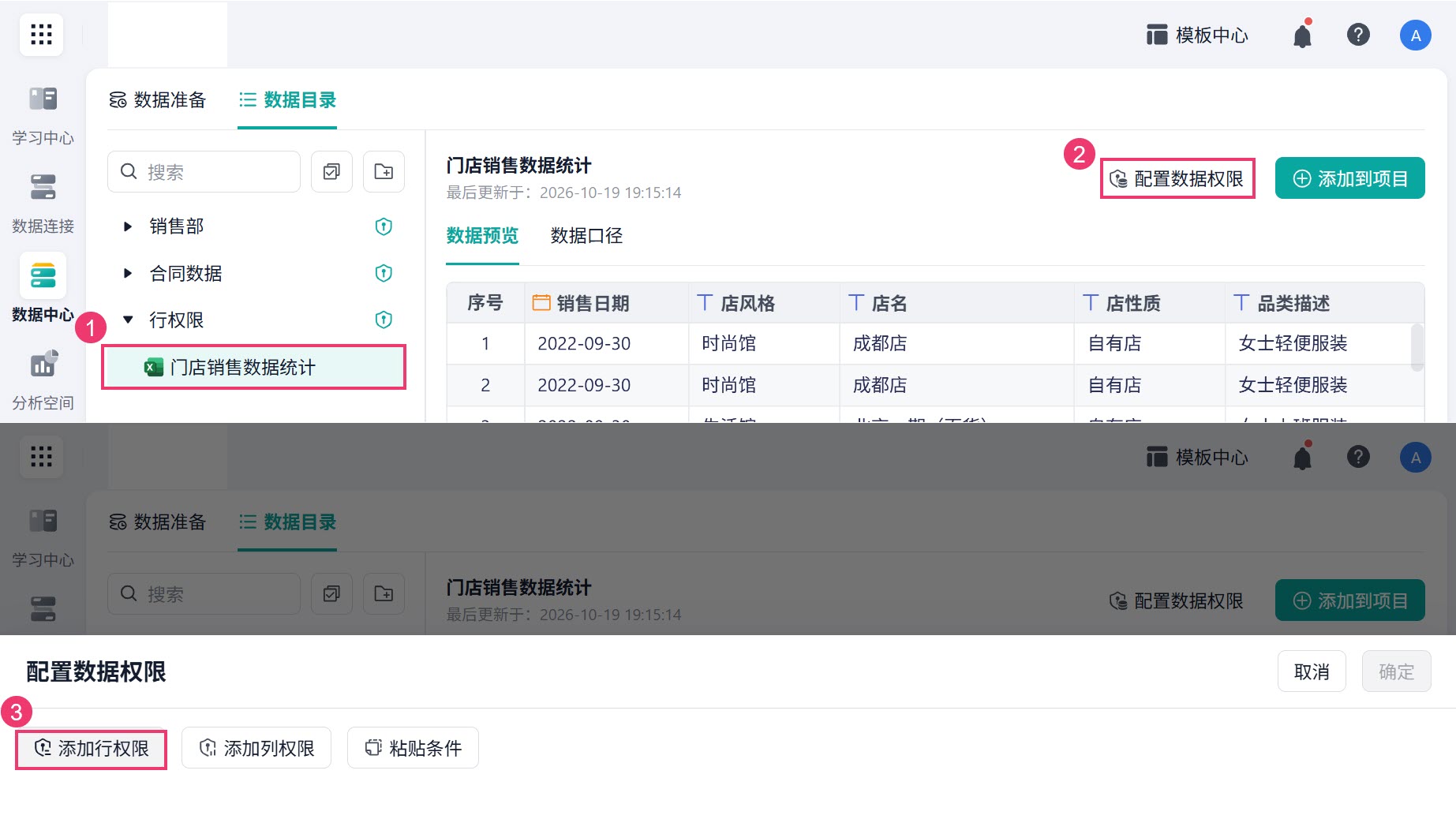Click 取消 in the permission dialog

pyautogui.click(x=1312, y=671)
